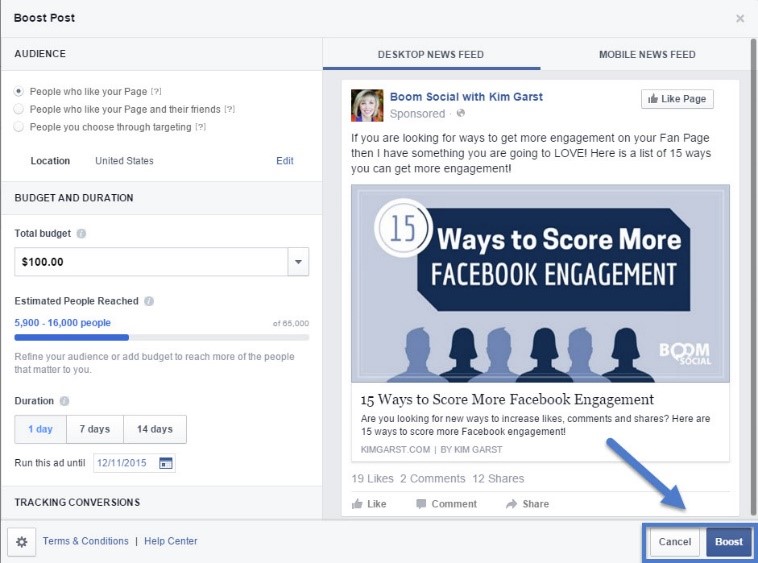Open help for People who like your Page
758x563 pixels.
(156, 91)
